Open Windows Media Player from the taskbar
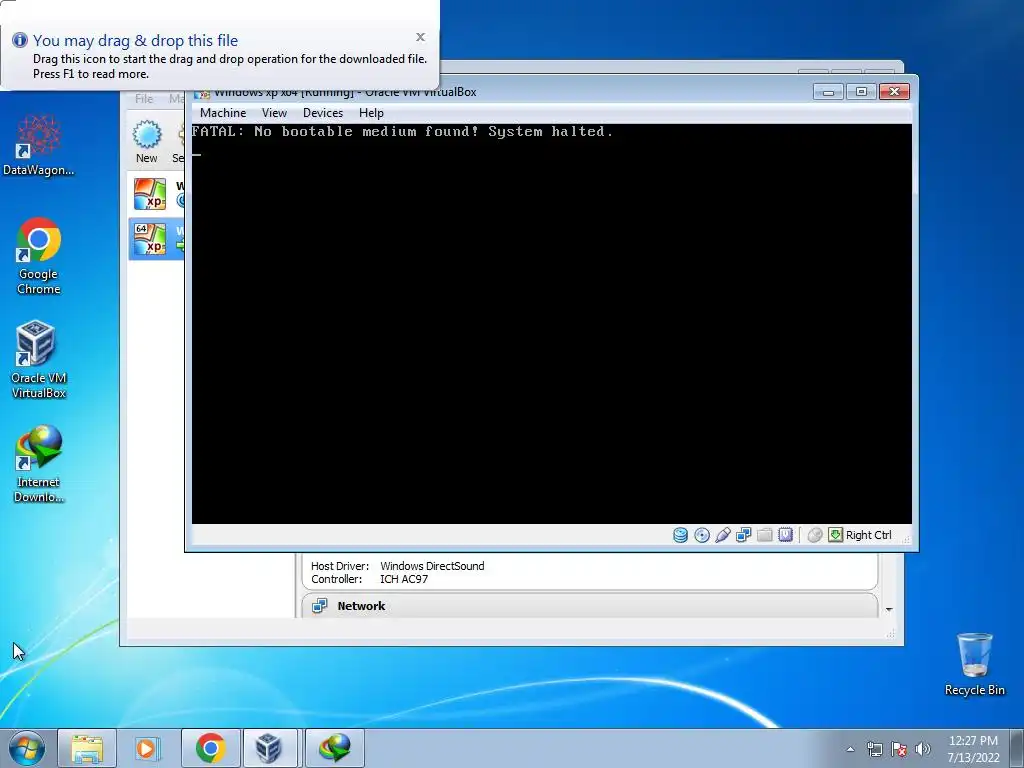The width and height of the screenshot is (1024, 768). click(x=148, y=748)
